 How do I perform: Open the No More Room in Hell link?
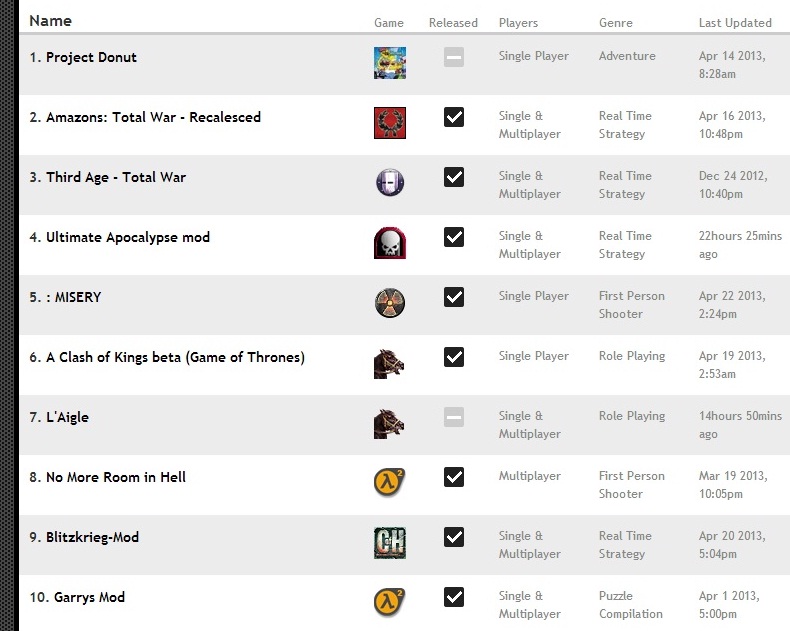[x=116, y=477]
